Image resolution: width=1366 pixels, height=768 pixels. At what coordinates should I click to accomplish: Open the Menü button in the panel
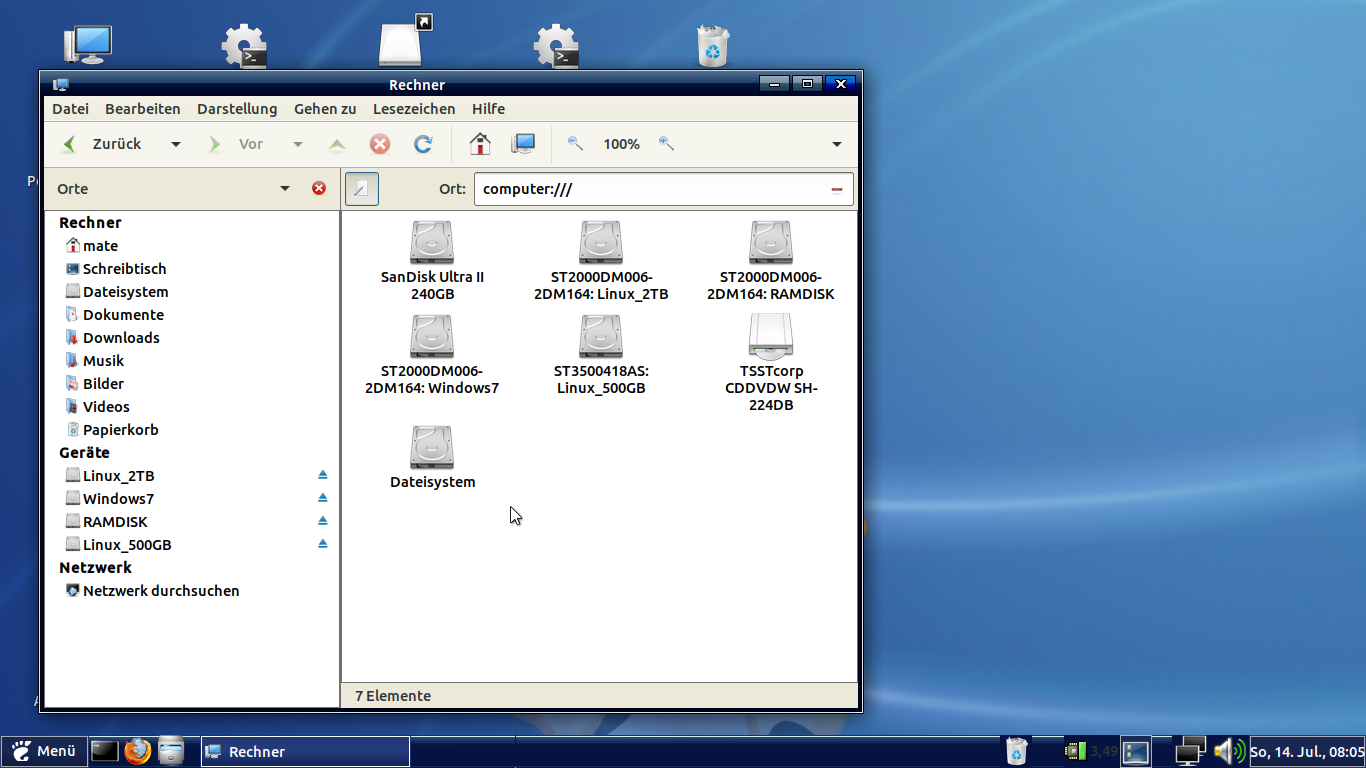(x=43, y=751)
